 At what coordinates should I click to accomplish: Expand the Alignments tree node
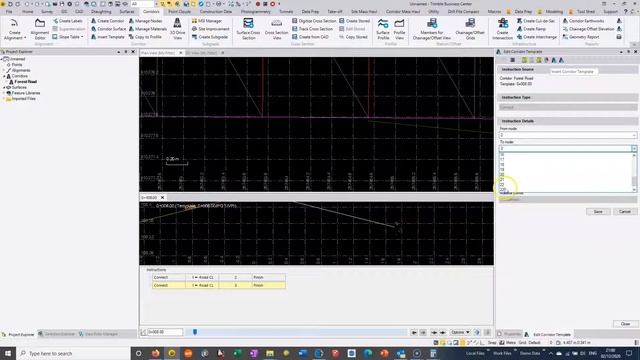(4, 70)
